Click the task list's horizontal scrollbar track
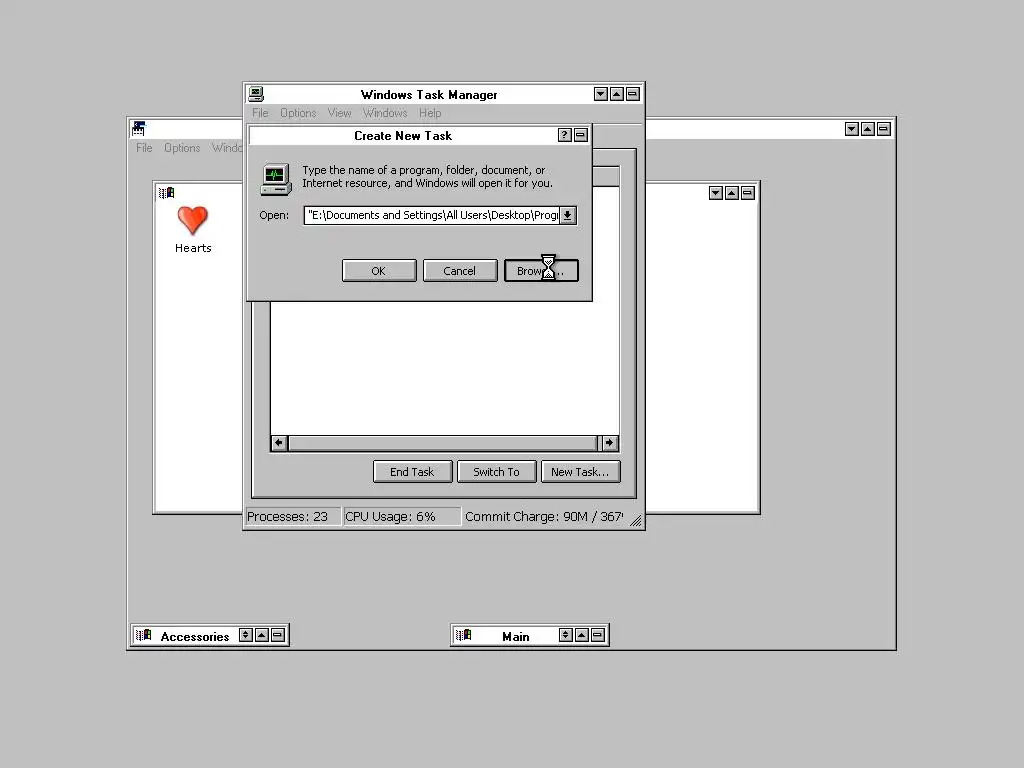 (x=443, y=443)
